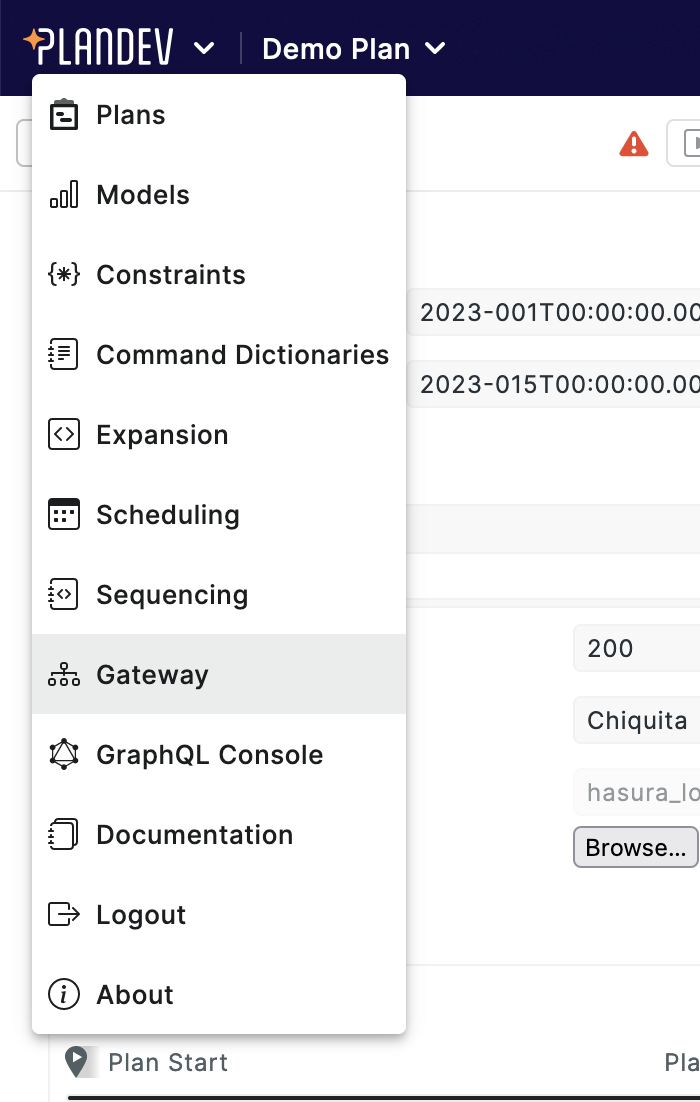Select the Models bar chart icon
This screenshot has height=1102, width=700.
click(63, 194)
